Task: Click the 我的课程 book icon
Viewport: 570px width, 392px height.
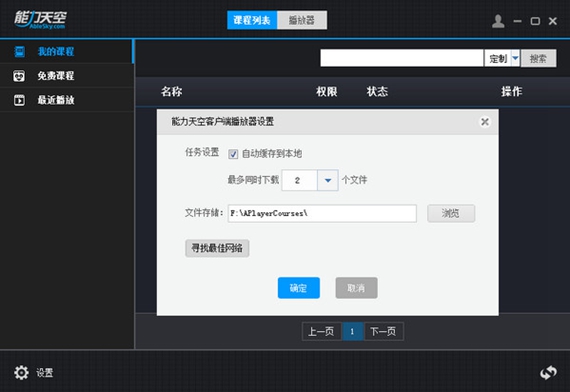Action: coord(20,52)
